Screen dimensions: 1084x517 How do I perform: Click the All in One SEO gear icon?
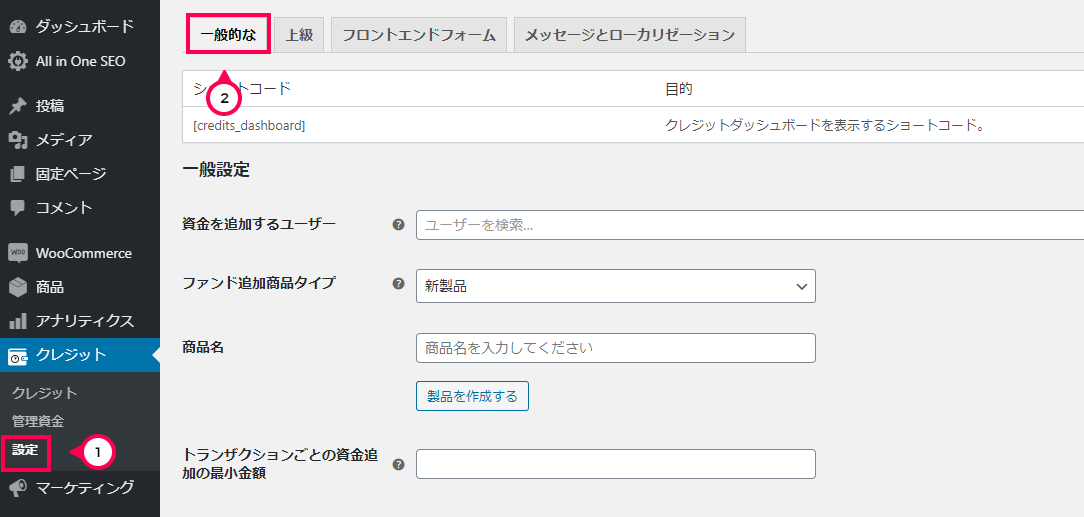[18, 61]
